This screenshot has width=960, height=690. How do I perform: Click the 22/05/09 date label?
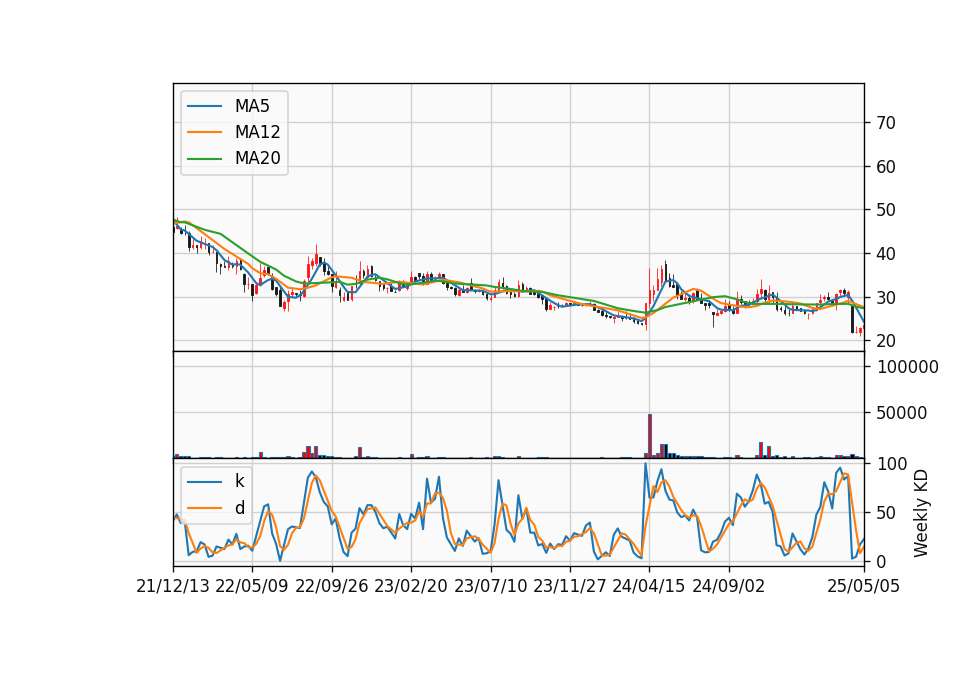pyautogui.click(x=252, y=587)
